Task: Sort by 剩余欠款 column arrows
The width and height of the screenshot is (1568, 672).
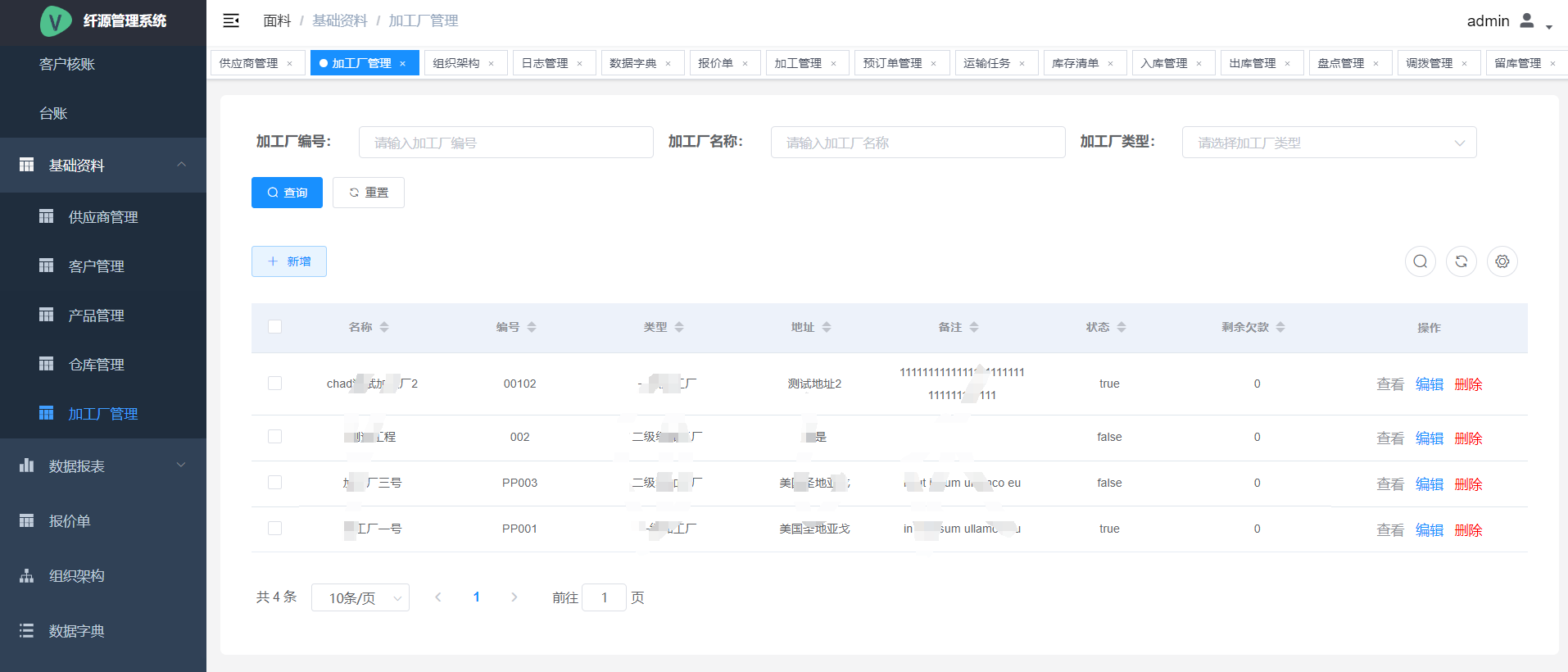Action: pyautogui.click(x=1280, y=327)
